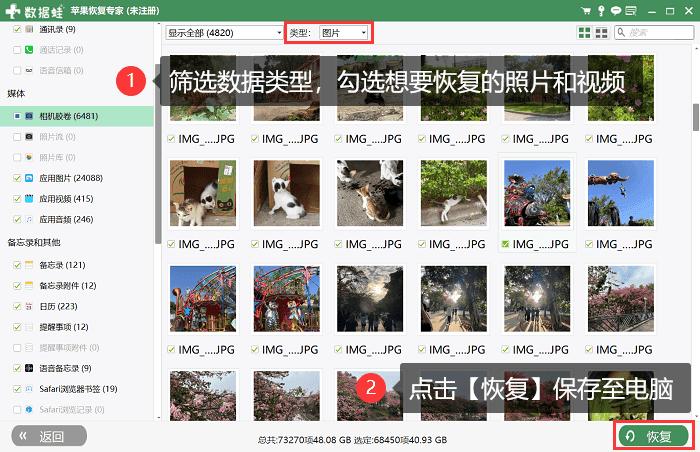This screenshot has height=452, width=700.
Task: Uncheck checkbox under cat-on-grass photo
Action: pos(421,244)
